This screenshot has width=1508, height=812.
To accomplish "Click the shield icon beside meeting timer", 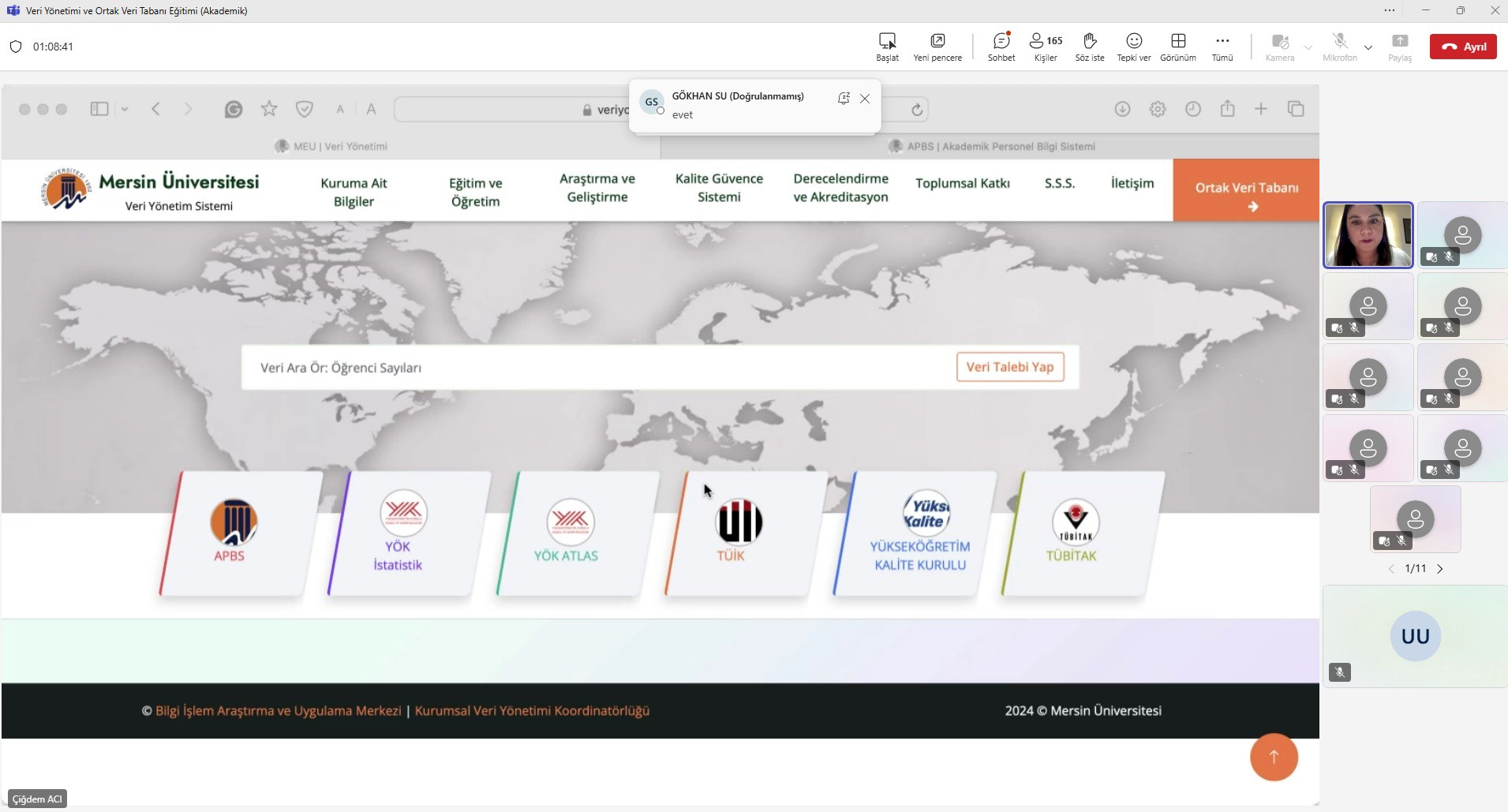I will coord(16,47).
